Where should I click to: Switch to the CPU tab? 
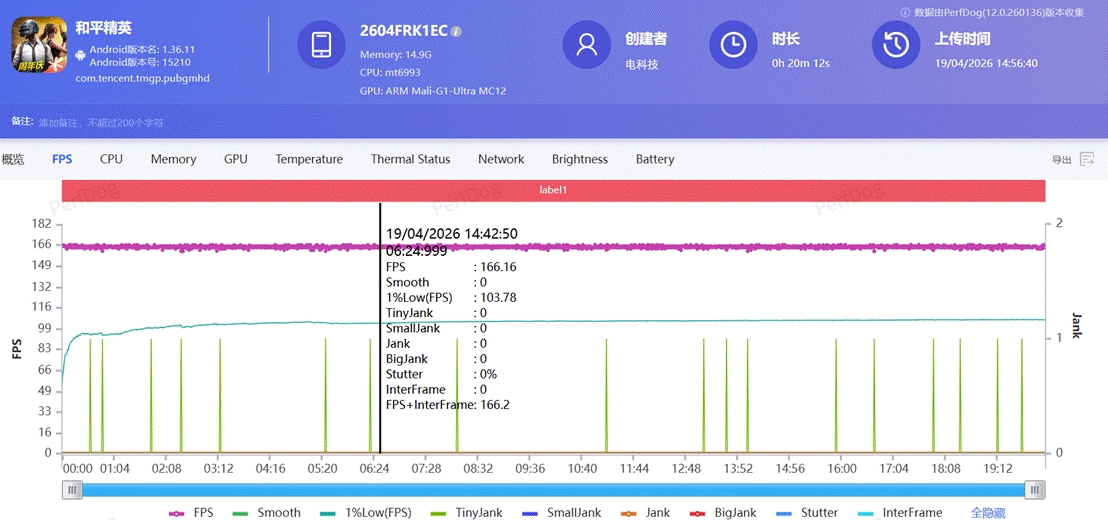[x=111, y=159]
